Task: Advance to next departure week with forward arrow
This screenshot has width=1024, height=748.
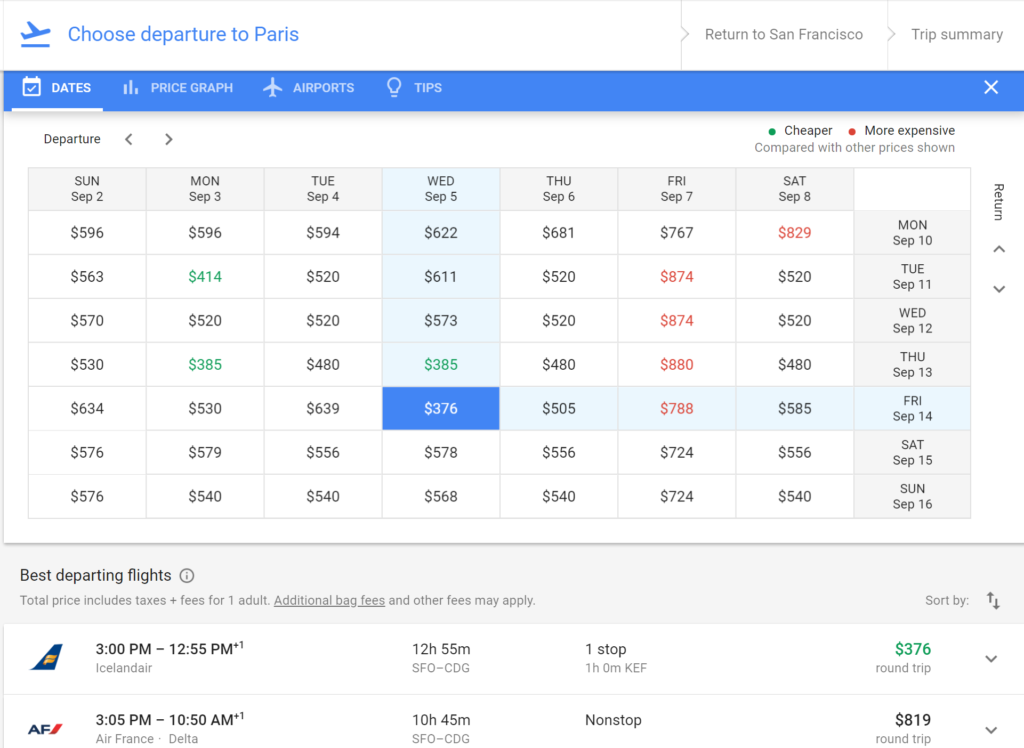Action: coord(168,139)
